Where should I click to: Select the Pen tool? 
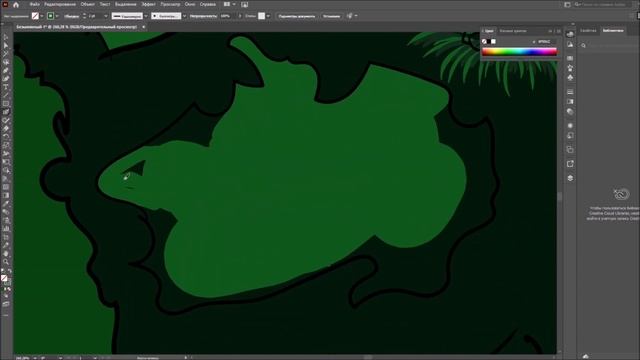pos(6,71)
